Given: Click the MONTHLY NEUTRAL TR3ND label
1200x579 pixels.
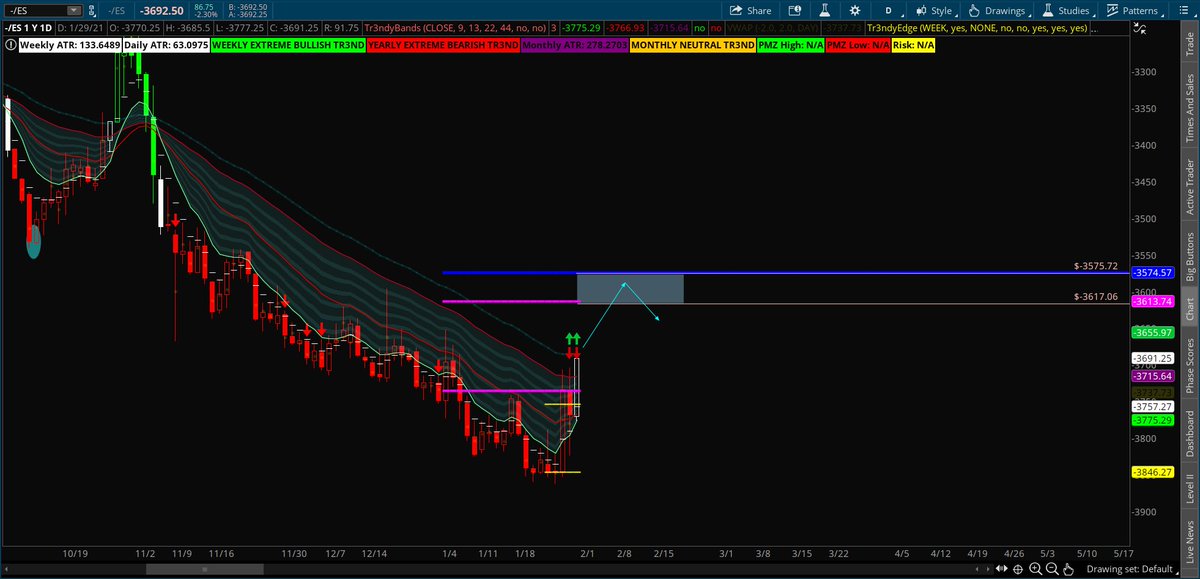Looking at the screenshot, I should (x=694, y=46).
